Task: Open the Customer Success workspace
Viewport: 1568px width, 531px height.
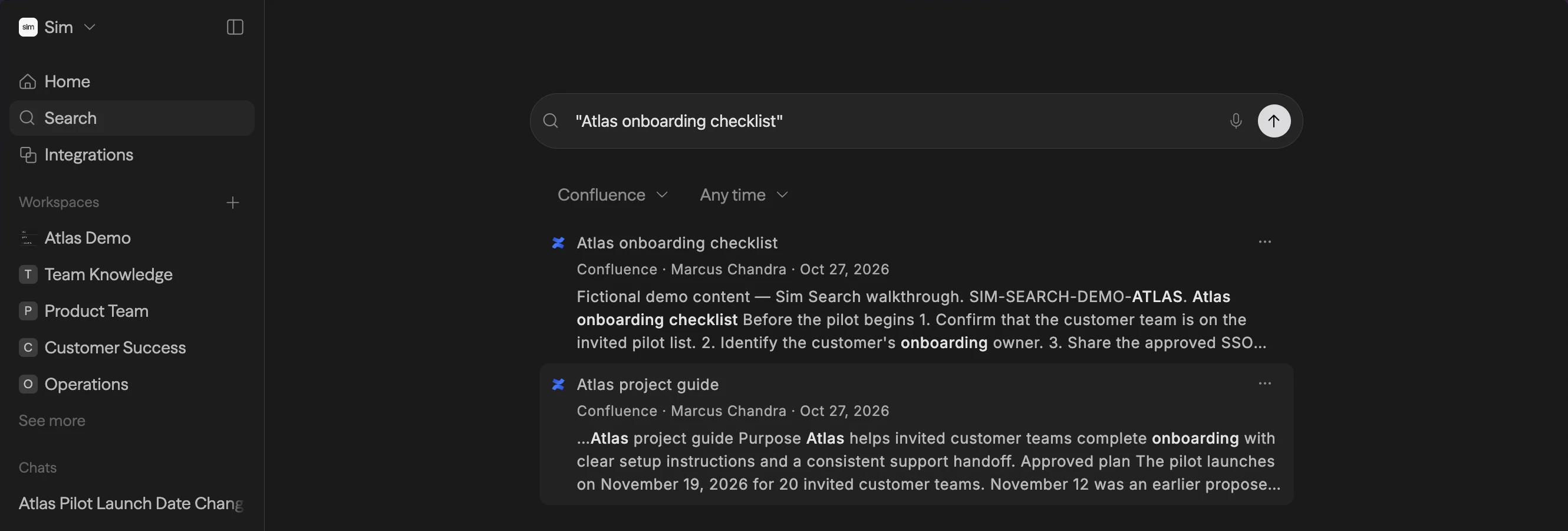Action: click(x=132, y=348)
